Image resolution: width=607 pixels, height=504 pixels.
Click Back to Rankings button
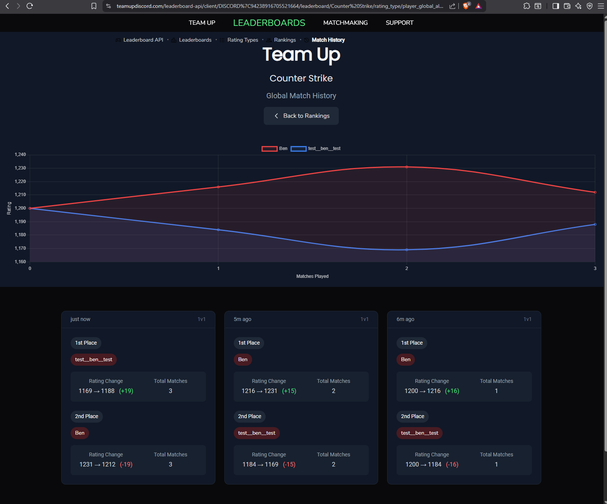[302, 116]
